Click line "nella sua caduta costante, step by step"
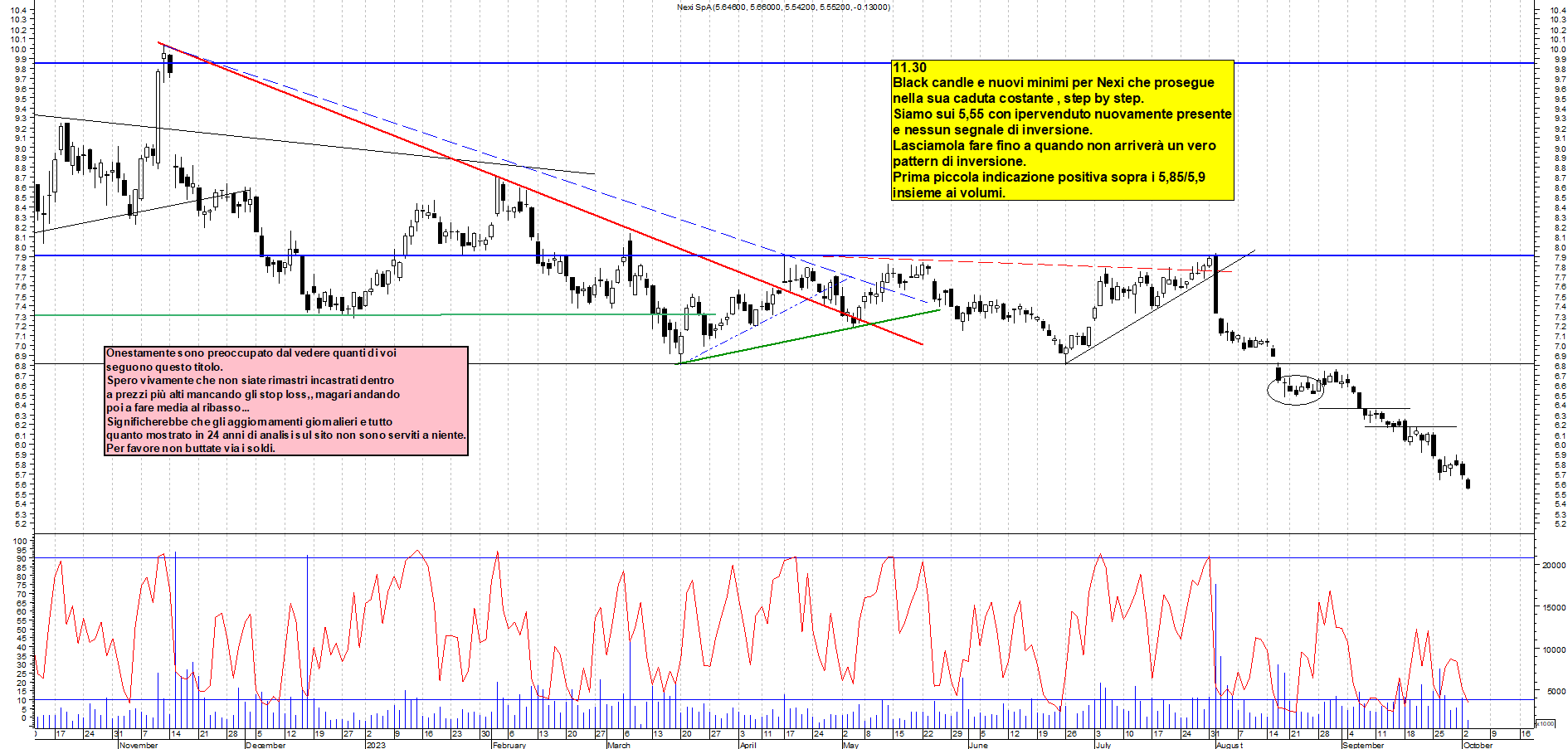Screen dimensions: 1568x749 [1018, 99]
